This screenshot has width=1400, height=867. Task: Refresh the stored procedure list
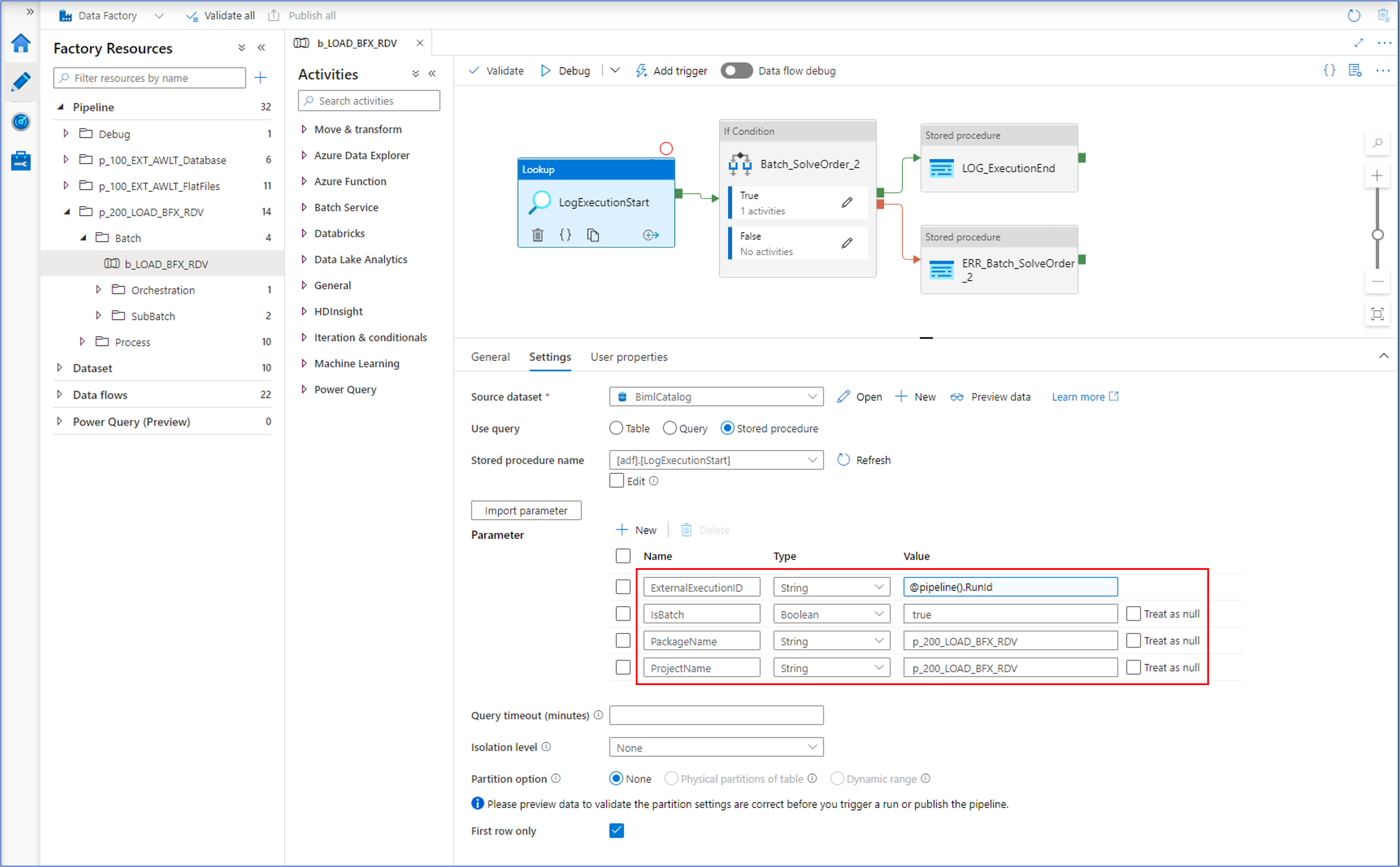863,460
